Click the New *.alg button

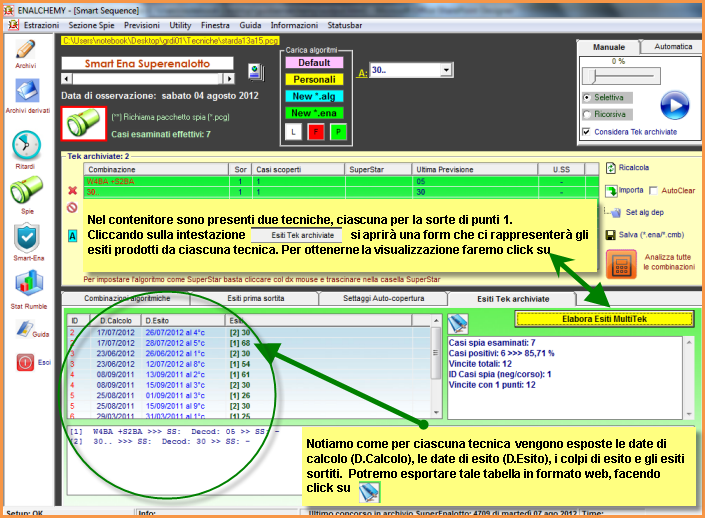pos(314,96)
